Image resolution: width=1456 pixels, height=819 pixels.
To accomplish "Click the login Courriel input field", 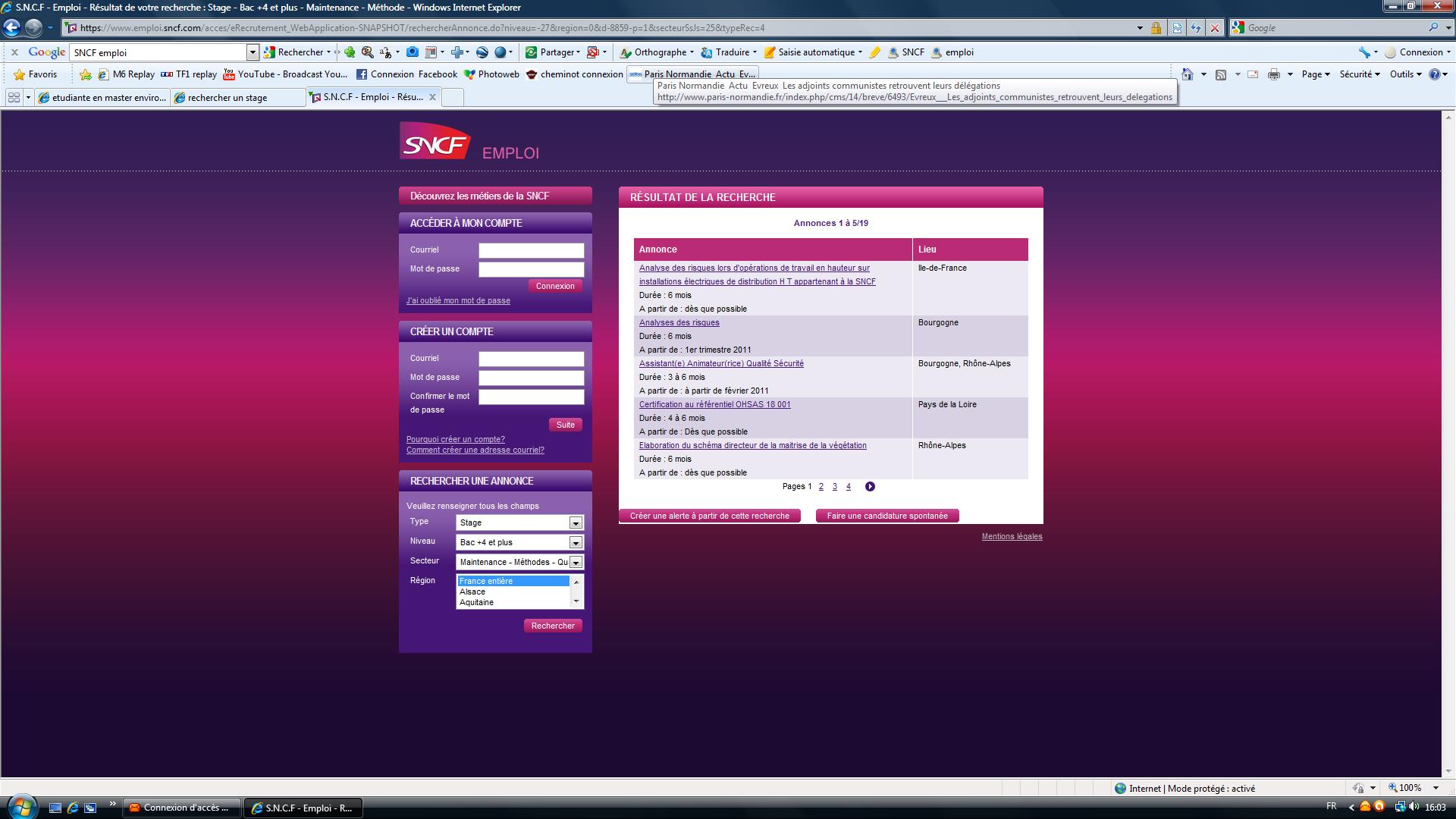I will pos(531,250).
